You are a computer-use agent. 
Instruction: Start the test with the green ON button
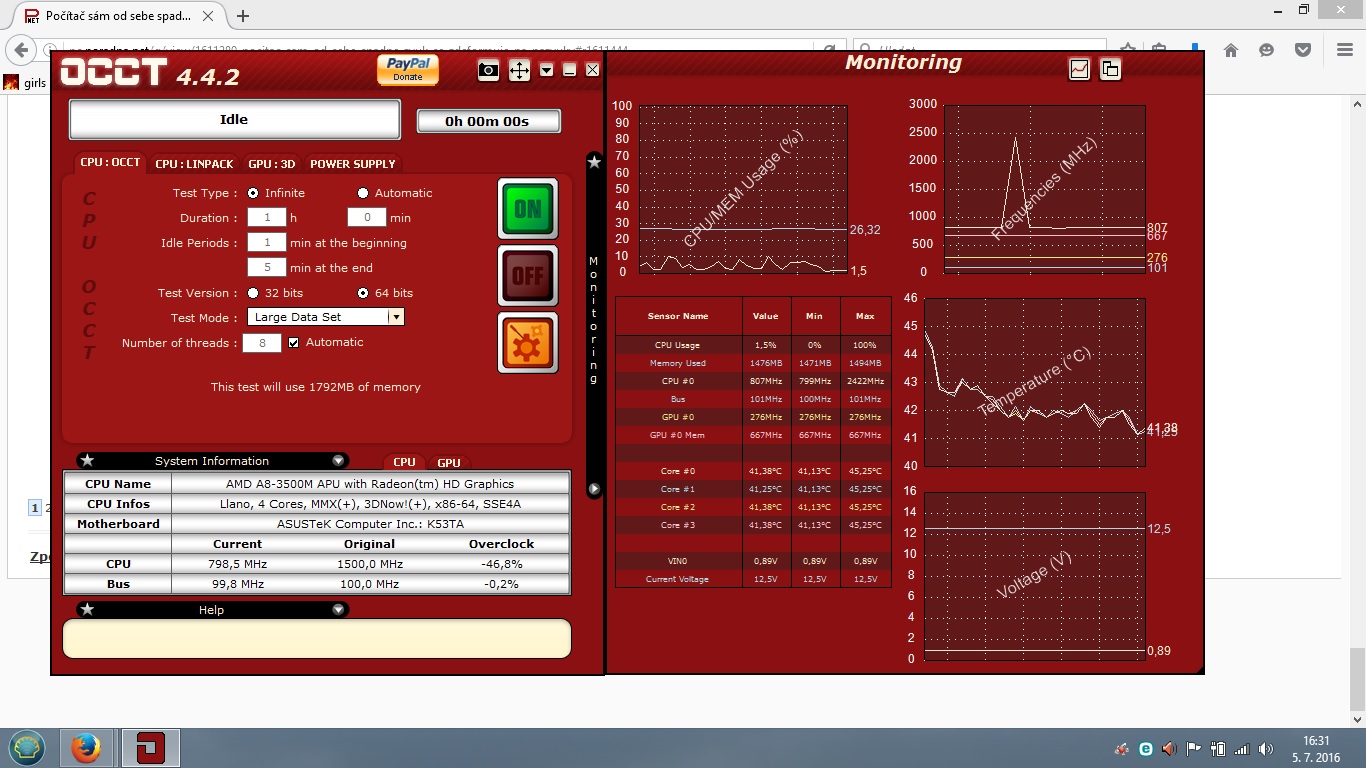[528, 208]
